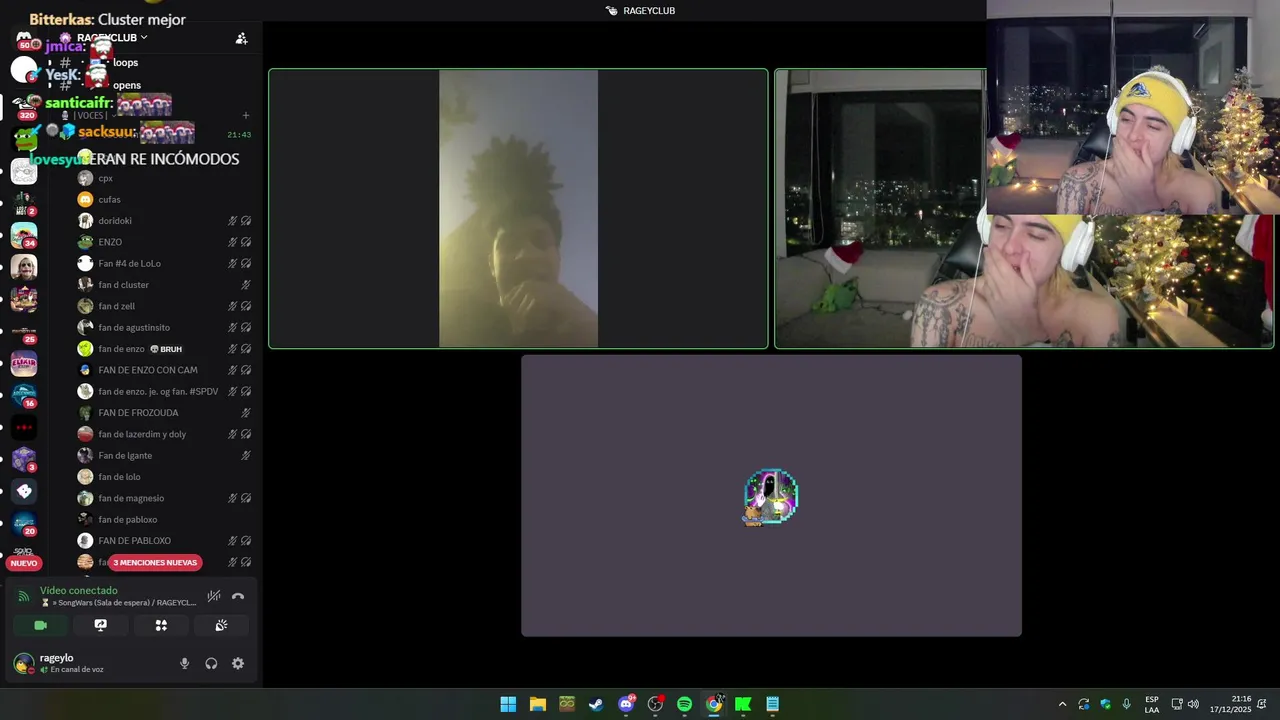This screenshot has width=1280, height=720.
Task: Select user FAN DE ENZO CON CAM
Action: 164,370
